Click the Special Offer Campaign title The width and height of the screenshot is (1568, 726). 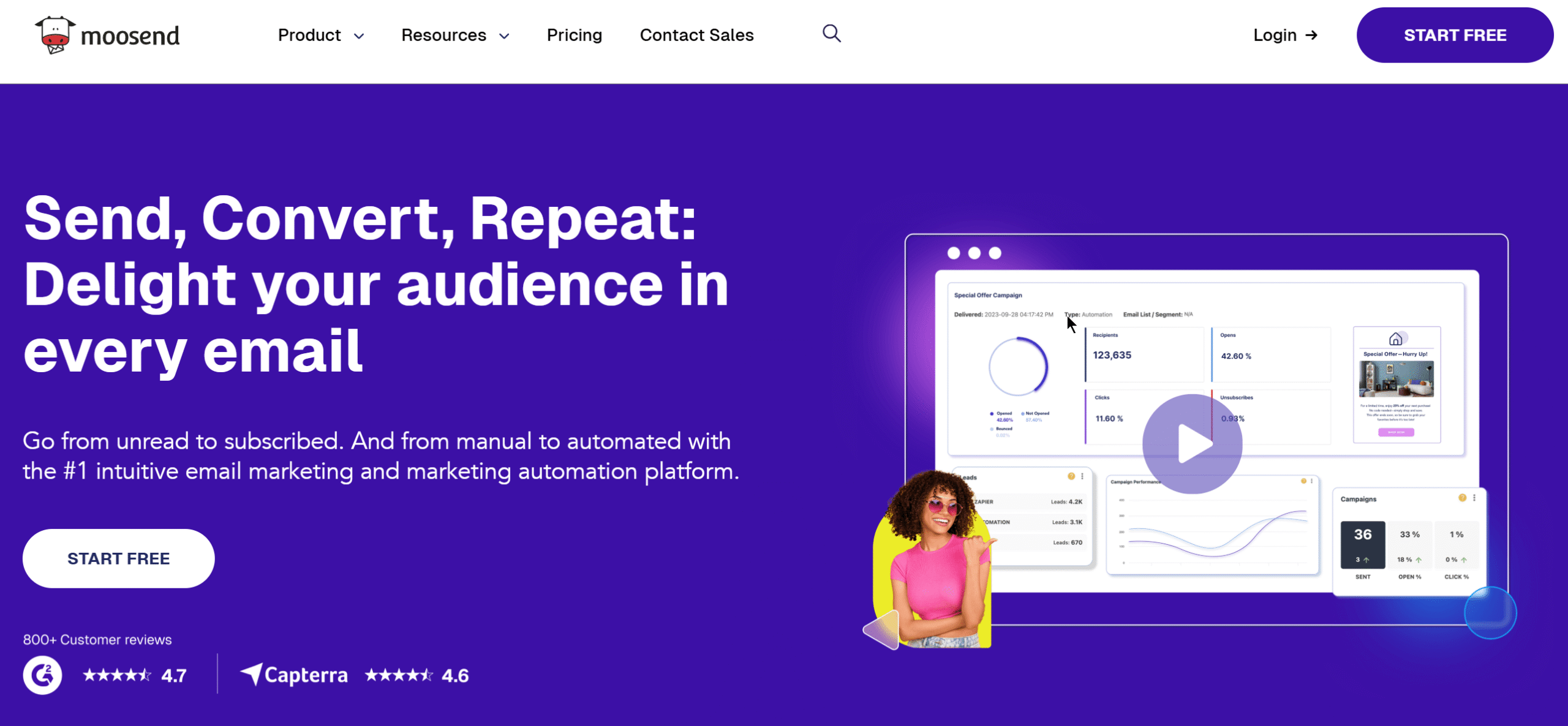(x=988, y=295)
